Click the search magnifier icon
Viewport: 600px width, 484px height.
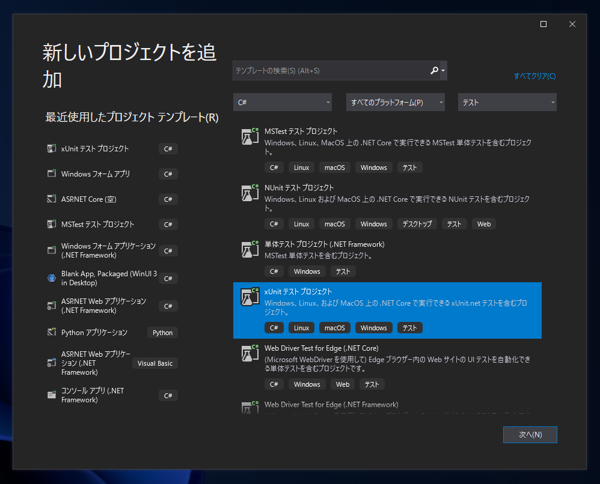click(x=434, y=70)
